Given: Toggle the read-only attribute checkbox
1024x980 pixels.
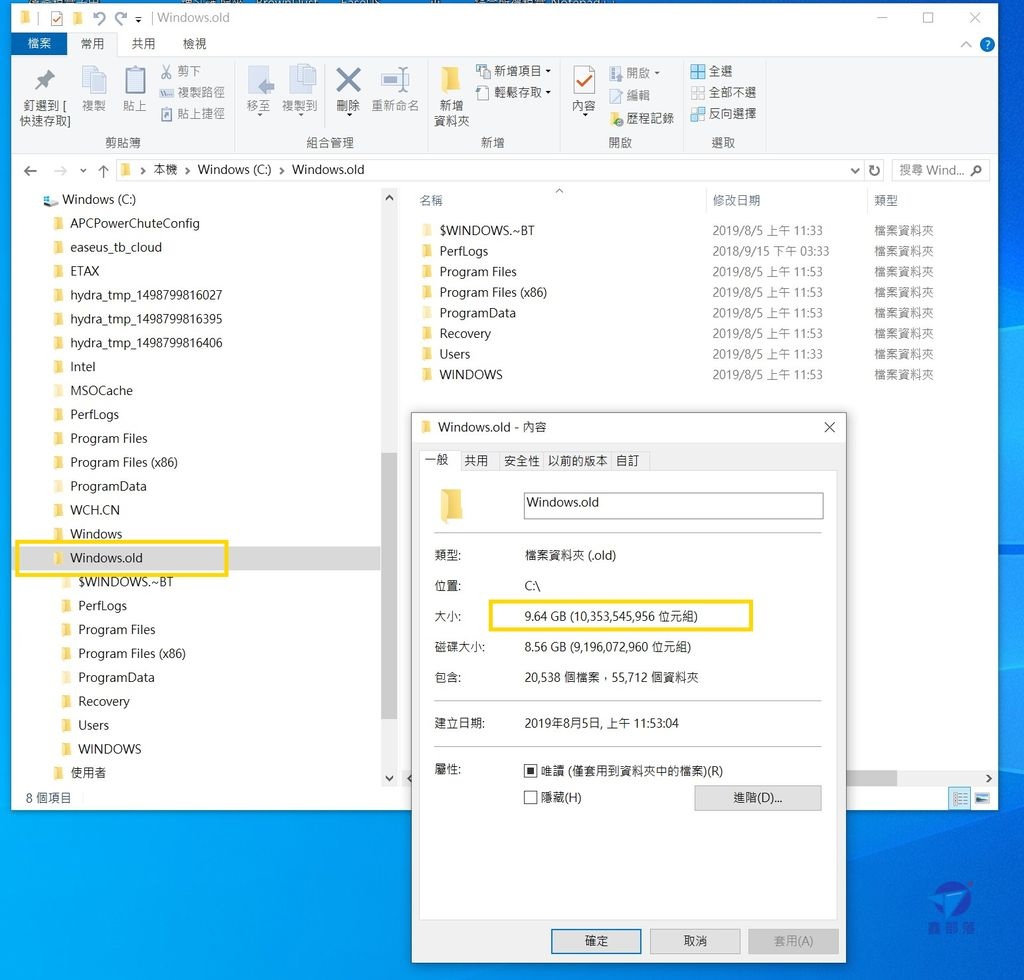Looking at the screenshot, I should (x=530, y=771).
